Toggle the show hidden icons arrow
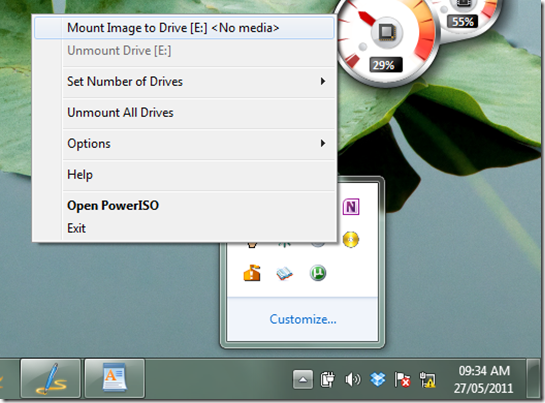Image resolution: width=545 pixels, height=403 pixels. (303, 380)
